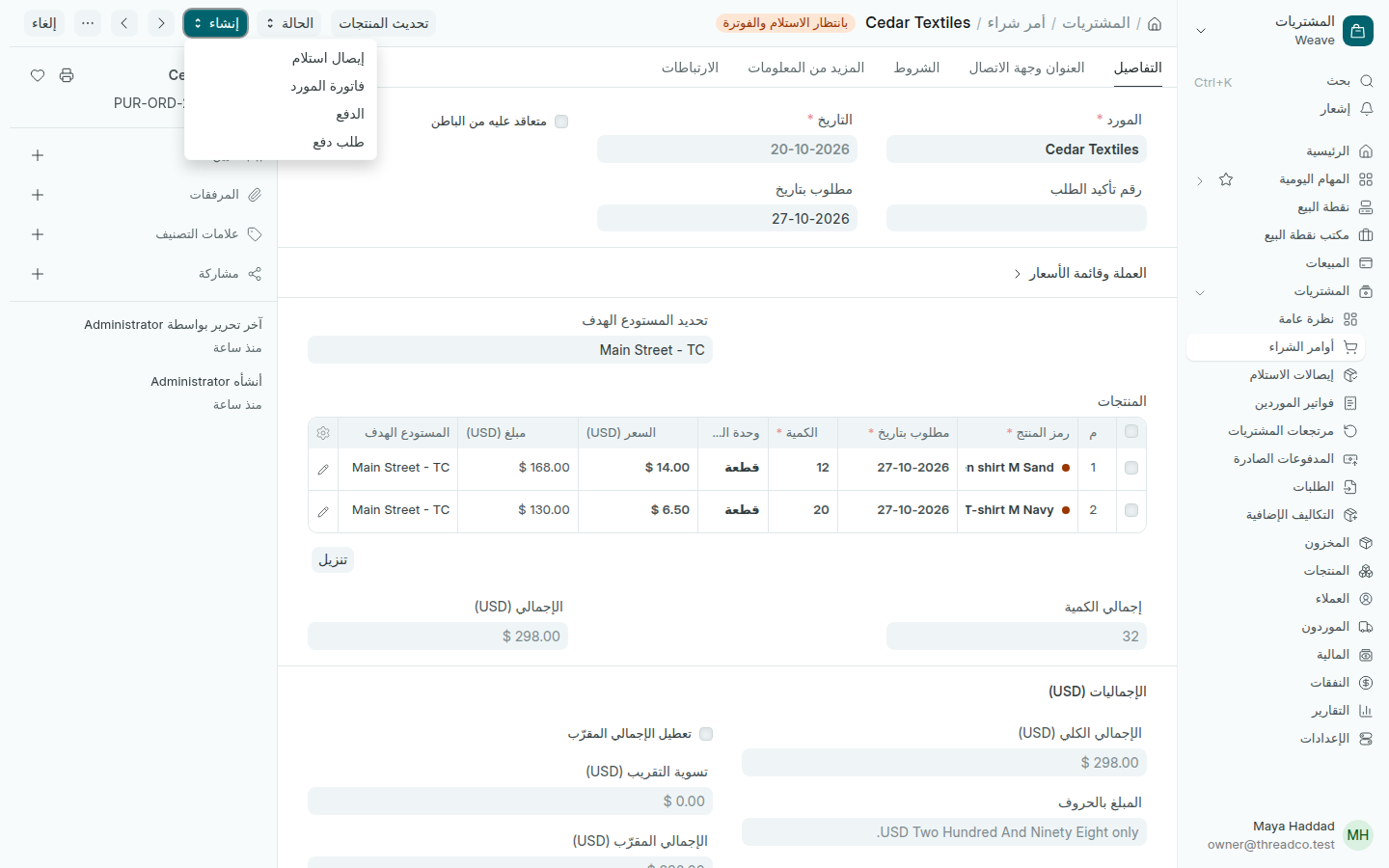
Task: Add a tag next to علامات التصنيف
Action: coord(38,234)
